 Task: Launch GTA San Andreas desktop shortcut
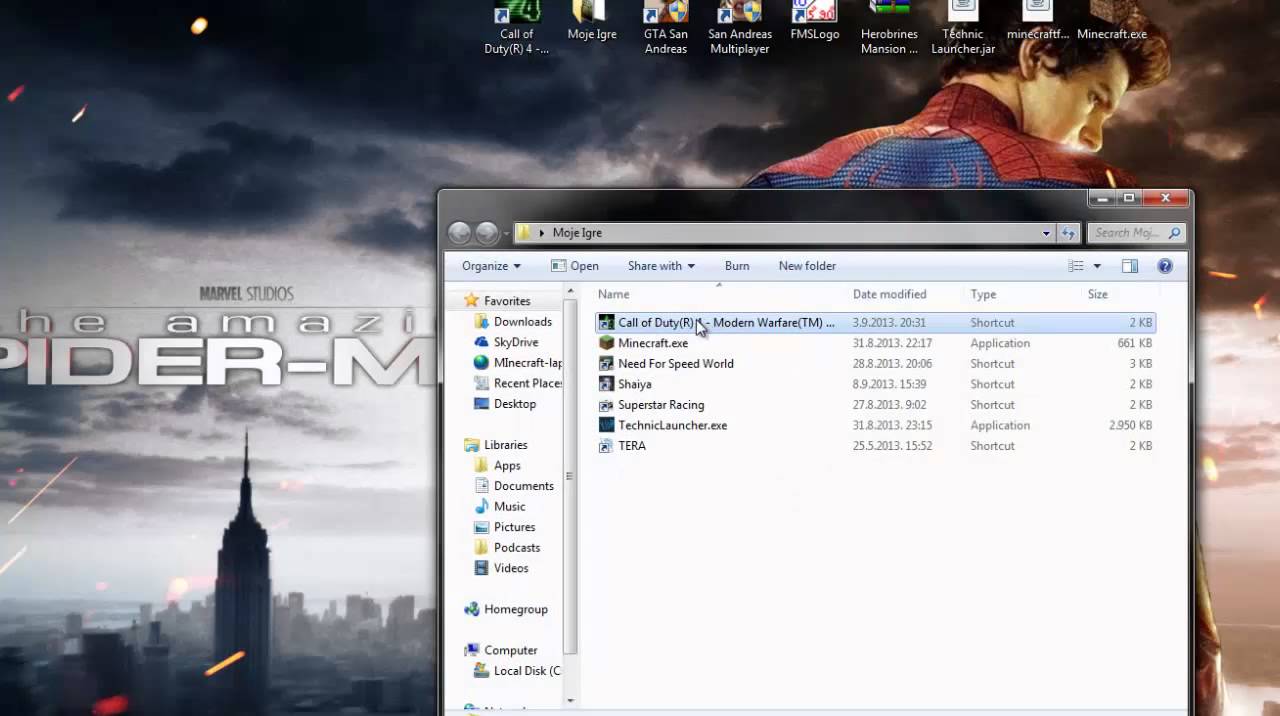665,28
